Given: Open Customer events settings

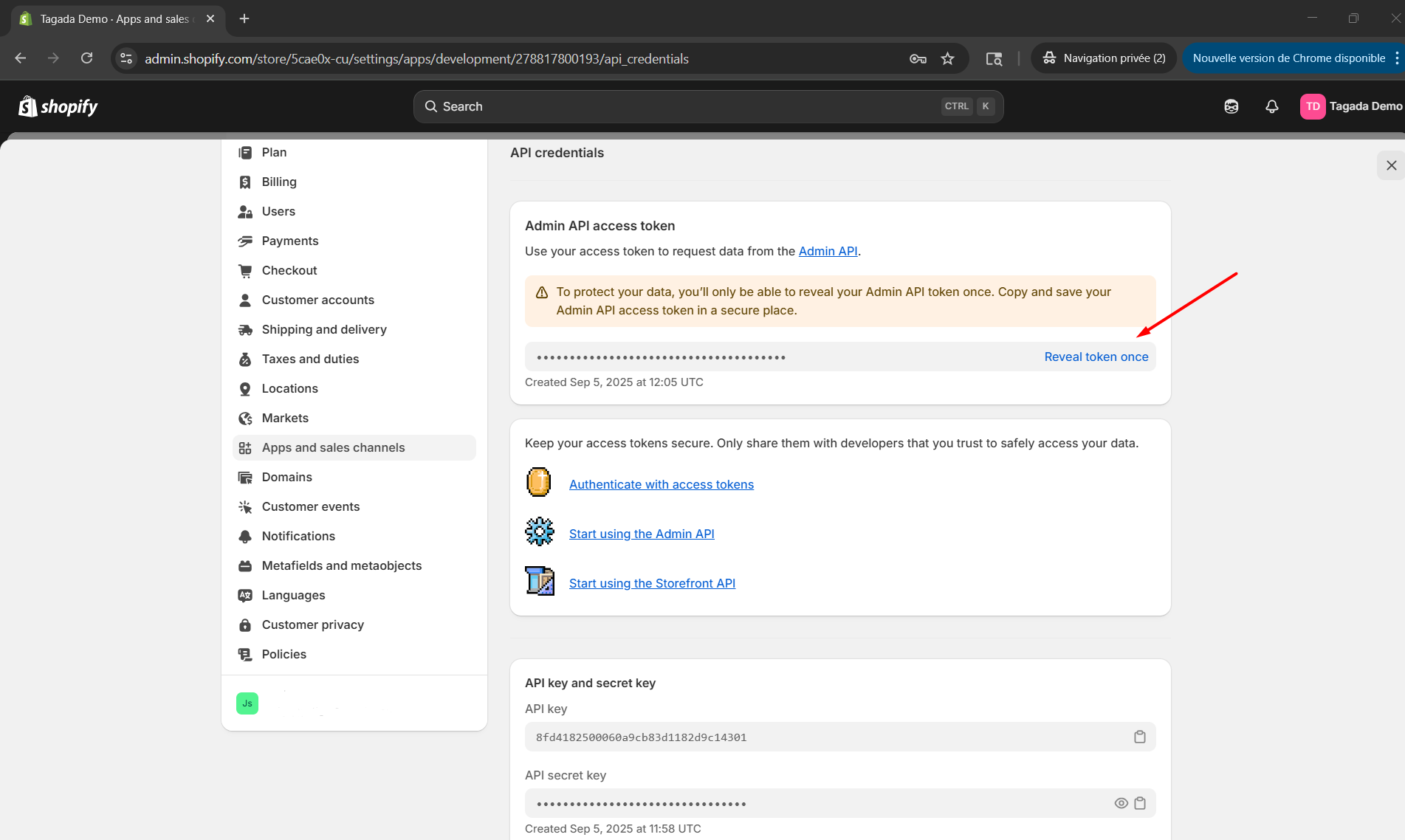Looking at the screenshot, I should tap(354, 506).
